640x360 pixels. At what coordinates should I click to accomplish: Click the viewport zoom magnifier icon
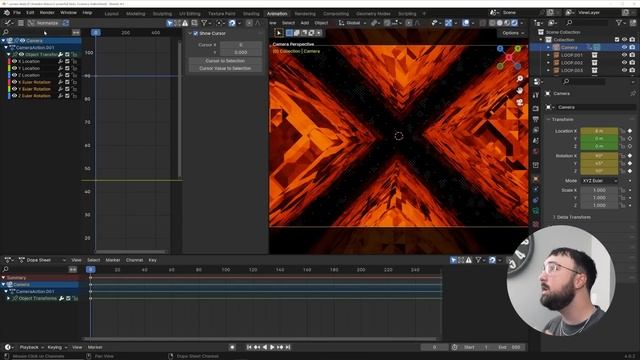[x=520, y=79]
